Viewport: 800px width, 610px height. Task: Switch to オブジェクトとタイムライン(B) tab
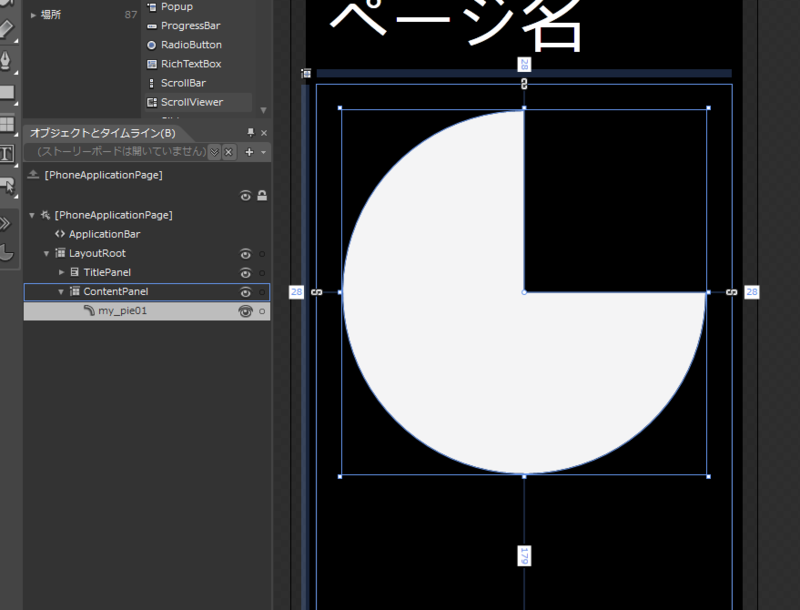click(103, 133)
